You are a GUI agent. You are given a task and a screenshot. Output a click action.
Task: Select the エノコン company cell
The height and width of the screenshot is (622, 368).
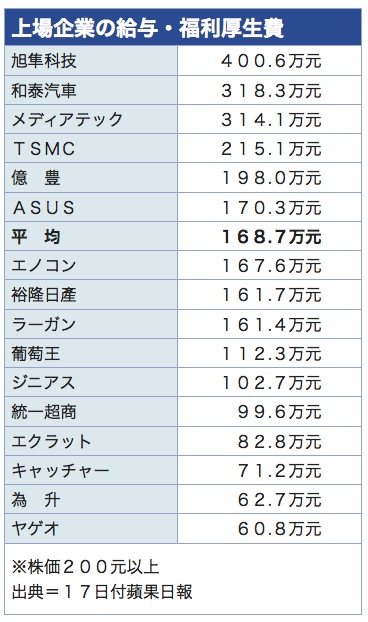click(x=91, y=265)
